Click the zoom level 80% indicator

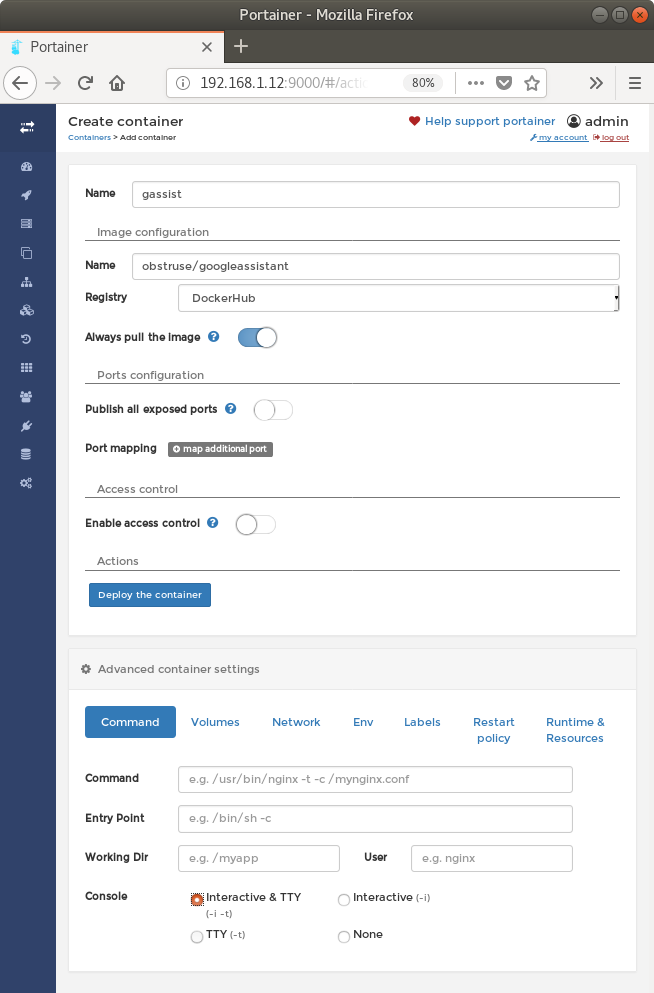pyautogui.click(x=423, y=83)
